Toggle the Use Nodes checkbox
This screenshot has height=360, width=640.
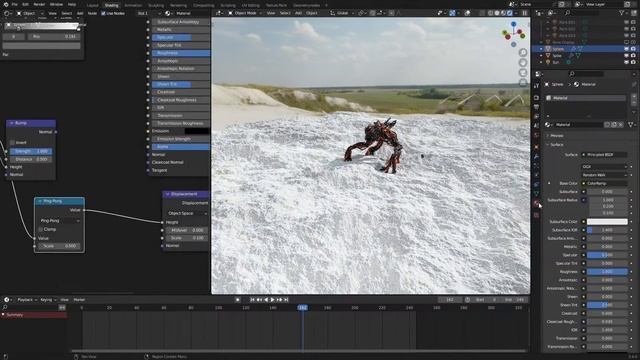(103, 13)
